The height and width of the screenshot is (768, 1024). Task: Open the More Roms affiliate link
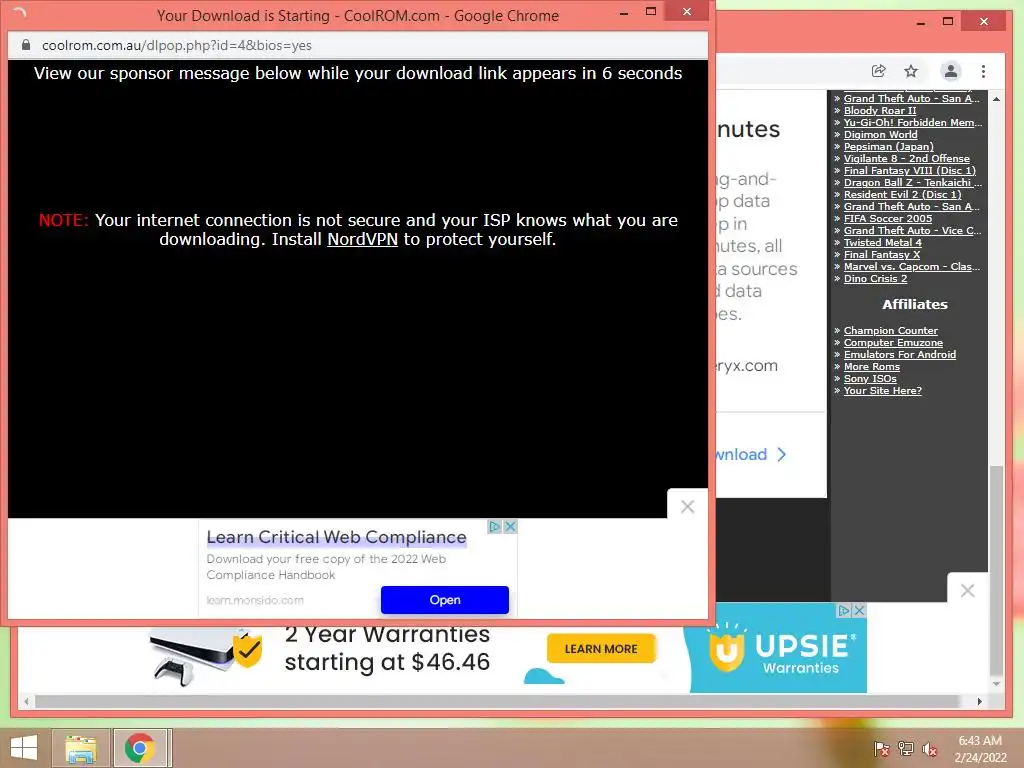[871, 366]
